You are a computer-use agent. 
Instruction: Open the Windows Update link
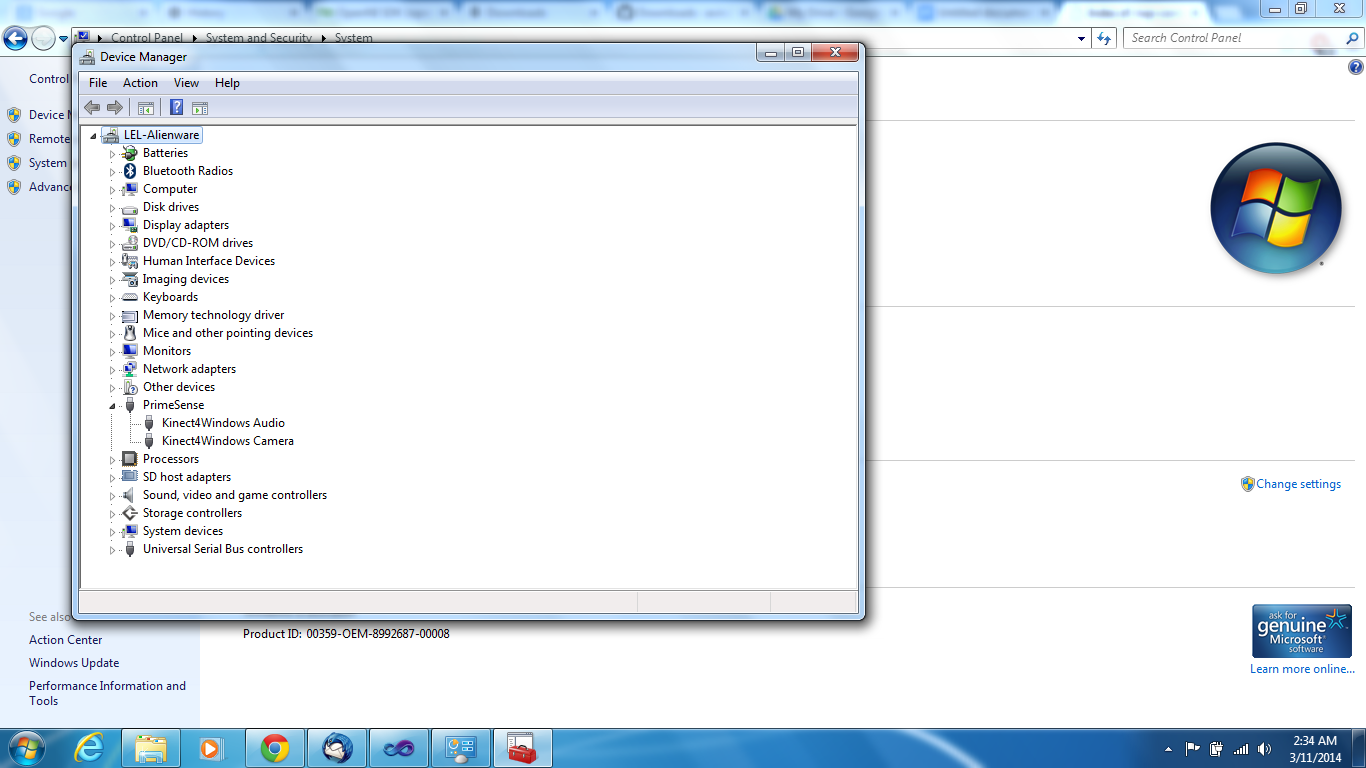coord(74,663)
